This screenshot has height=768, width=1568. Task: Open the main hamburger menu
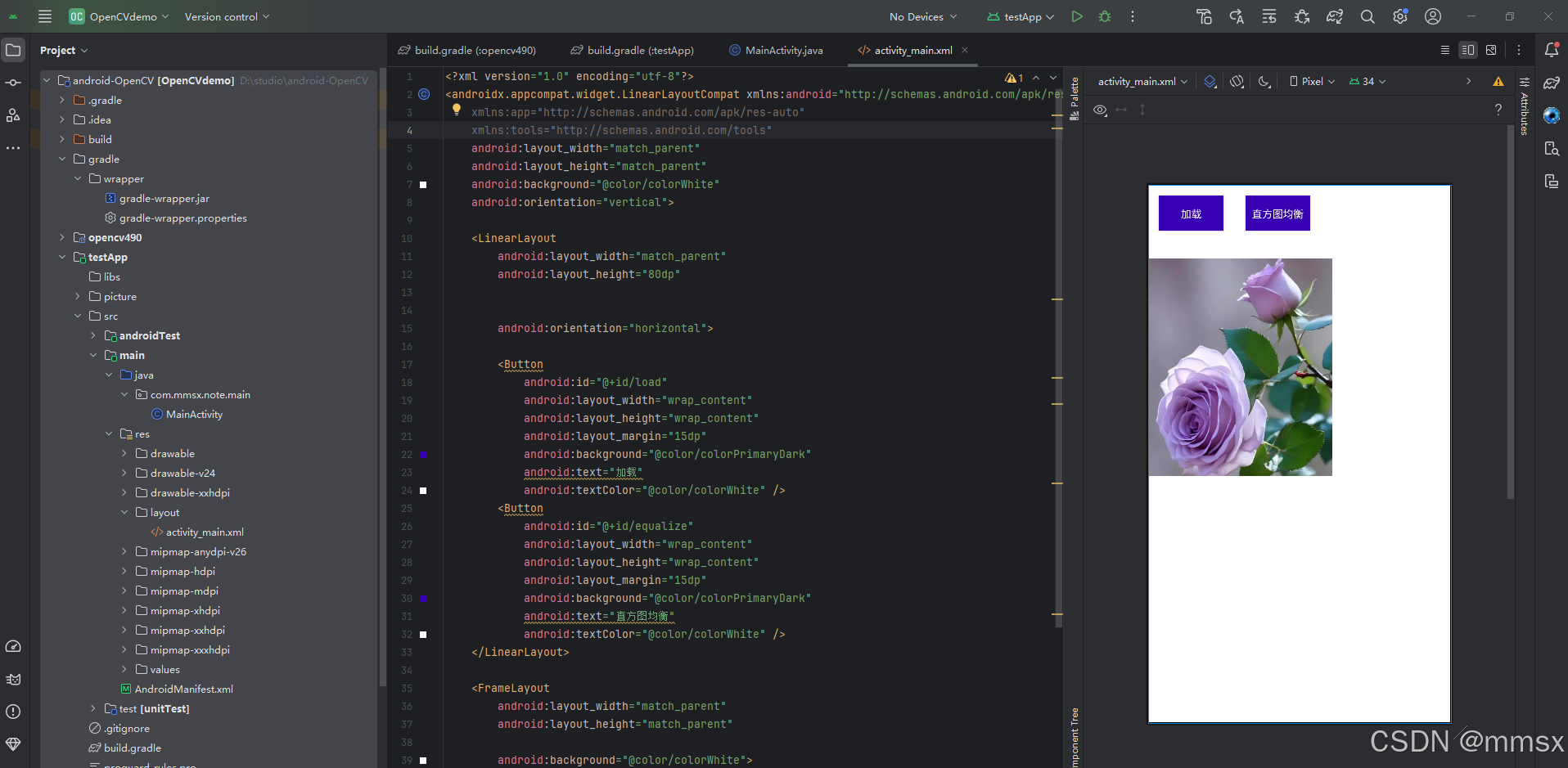pyautogui.click(x=45, y=16)
